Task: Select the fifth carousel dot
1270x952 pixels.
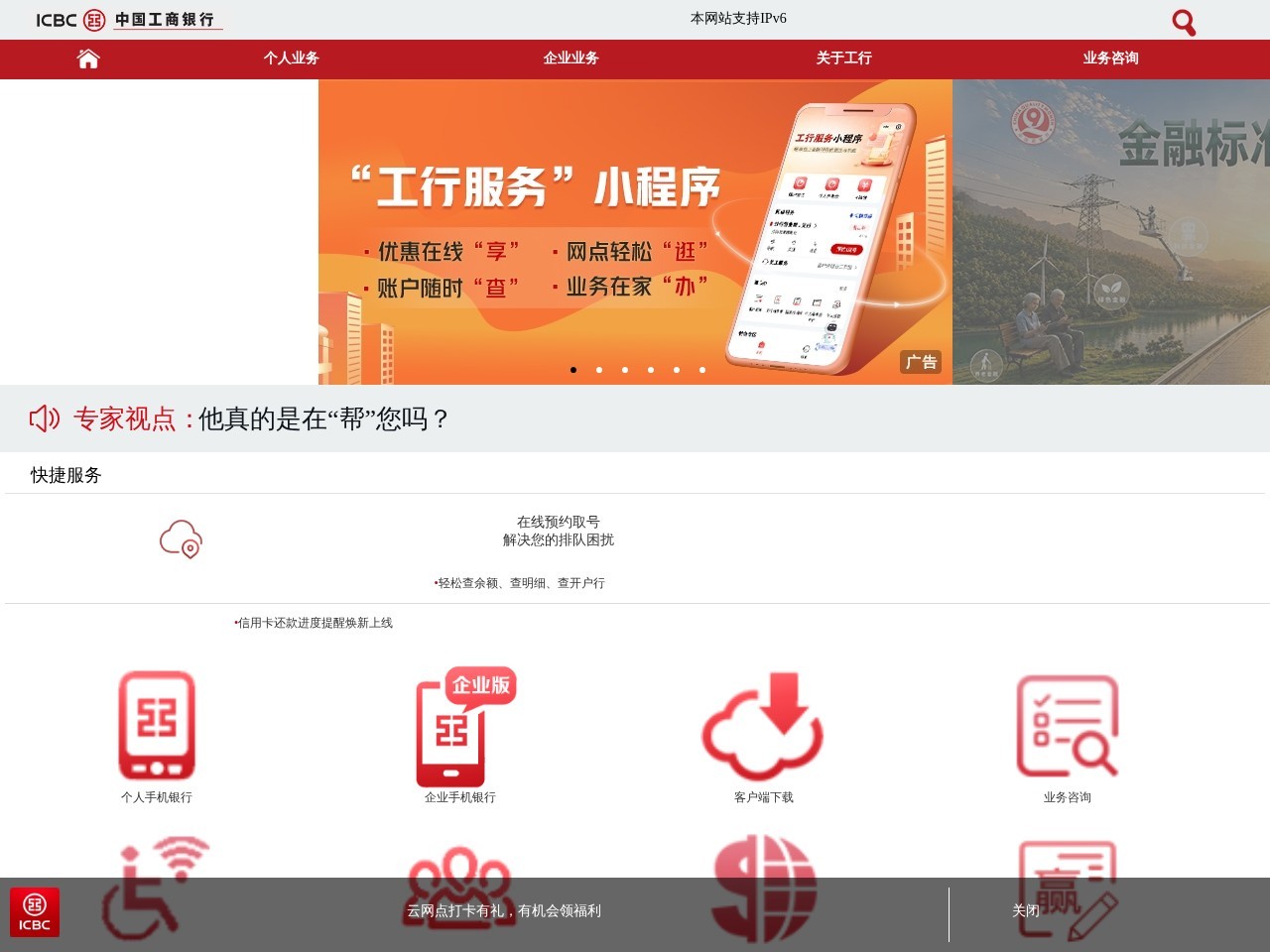Action: [677, 370]
